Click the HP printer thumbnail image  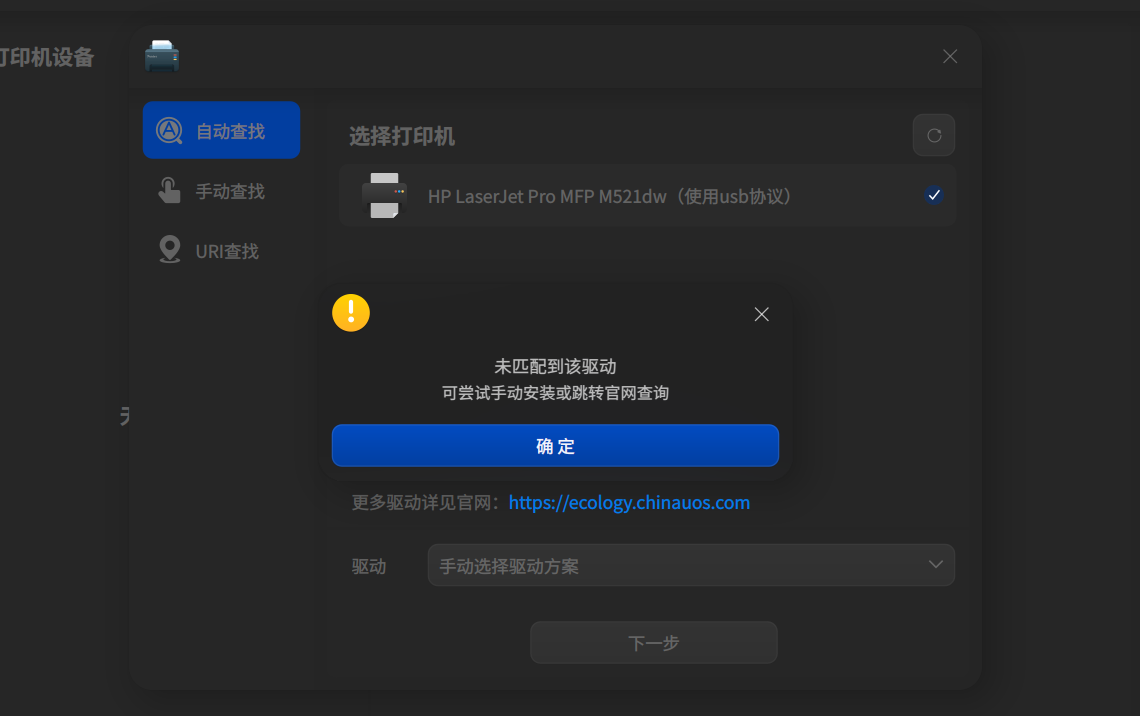click(385, 195)
